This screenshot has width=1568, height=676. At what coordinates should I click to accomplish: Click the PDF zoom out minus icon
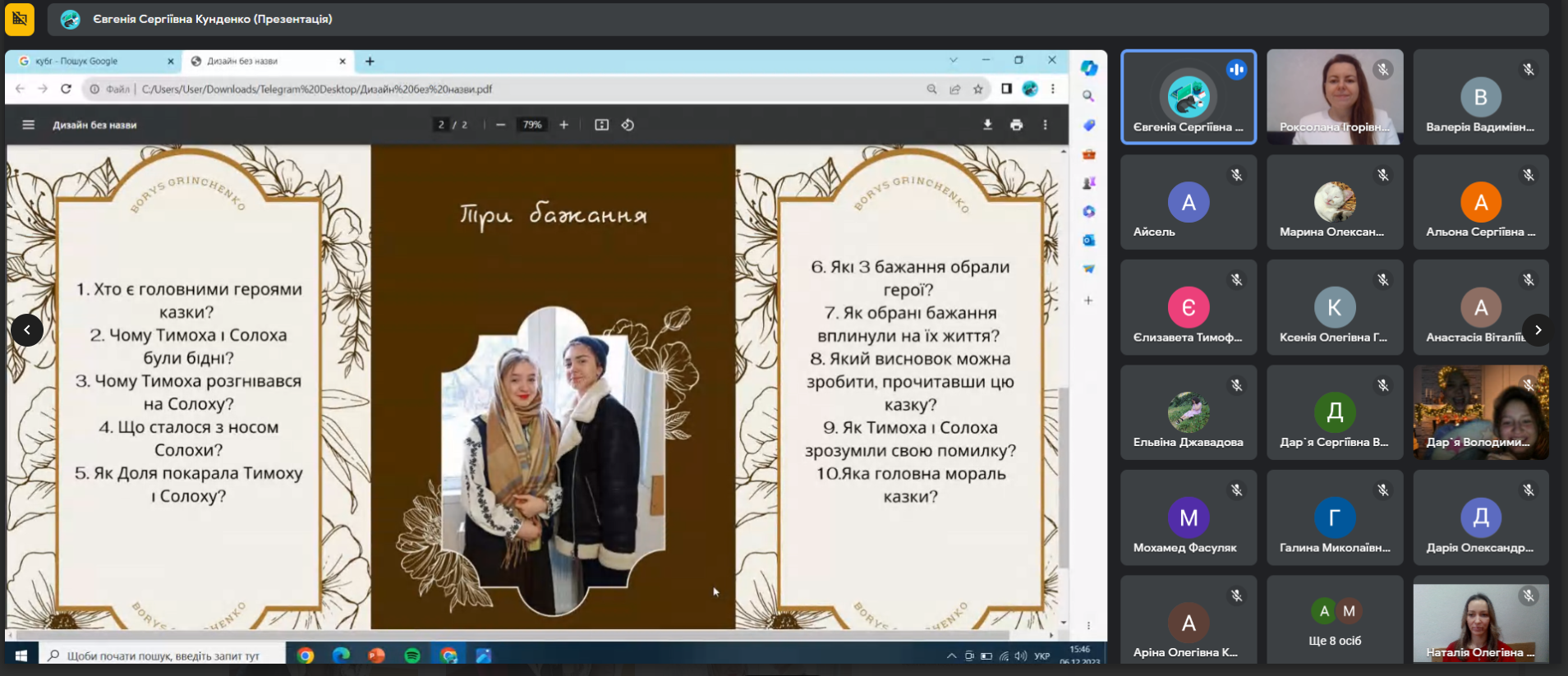click(500, 125)
